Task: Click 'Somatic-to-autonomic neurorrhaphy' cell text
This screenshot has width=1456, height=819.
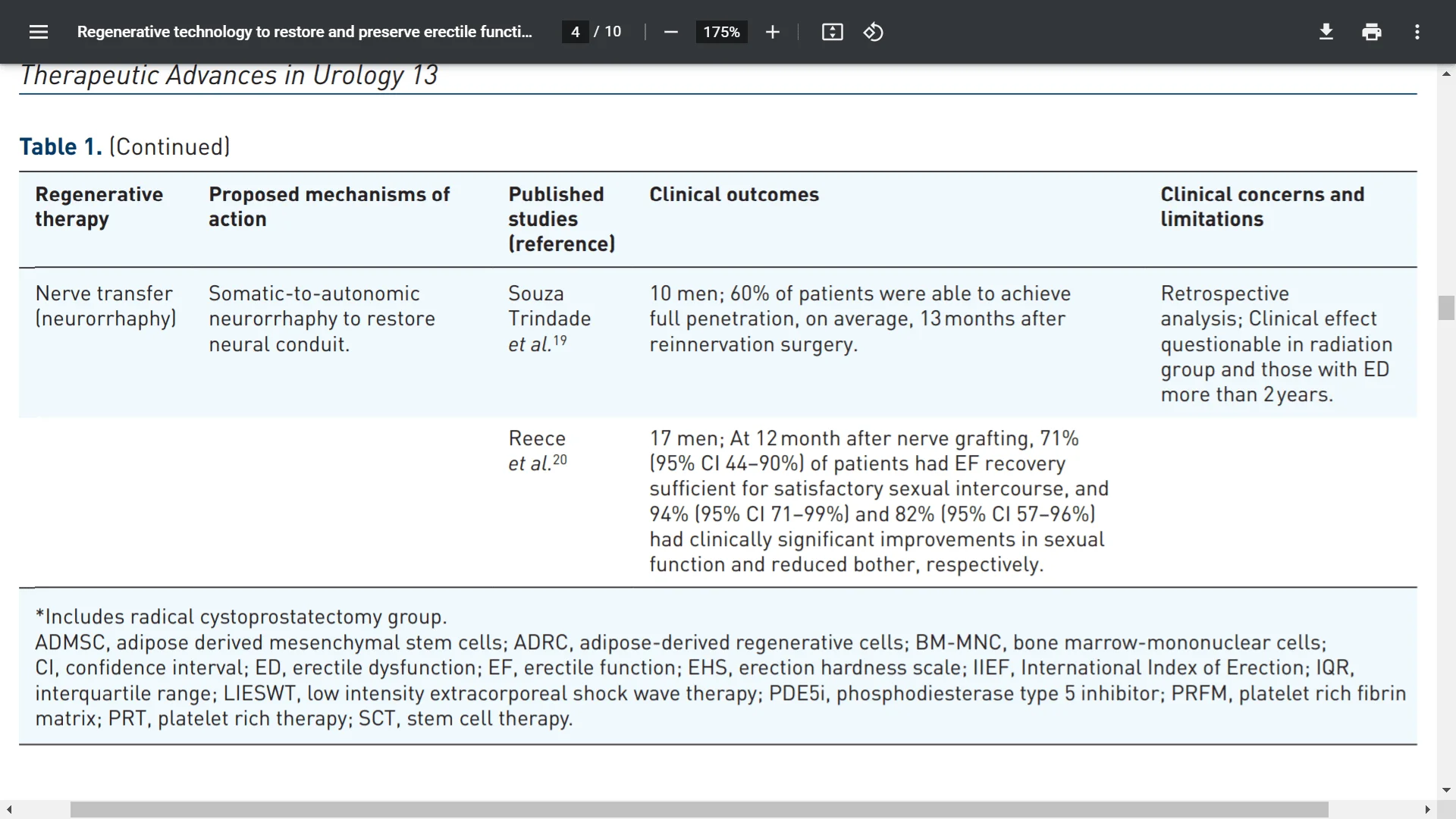Action: click(322, 318)
